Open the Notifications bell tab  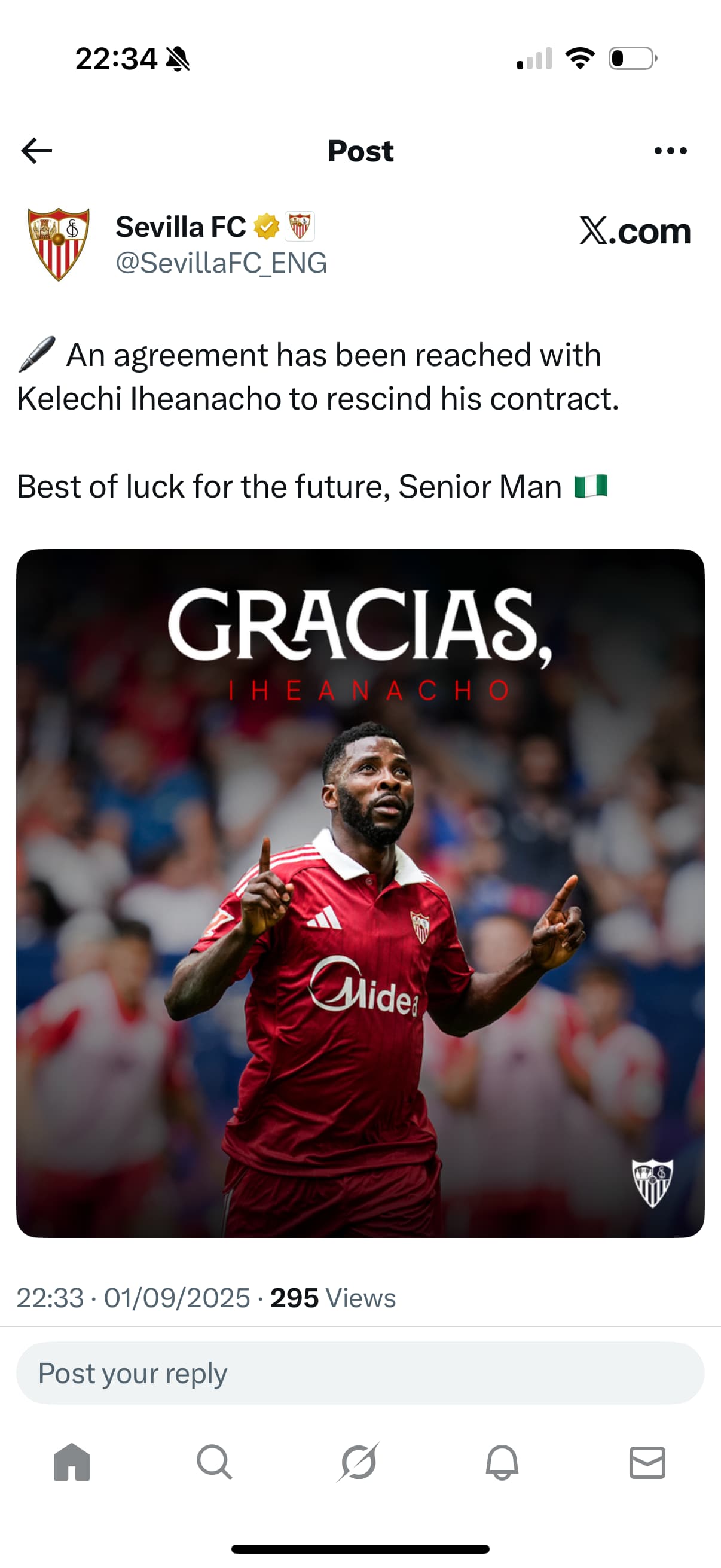[503, 1462]
